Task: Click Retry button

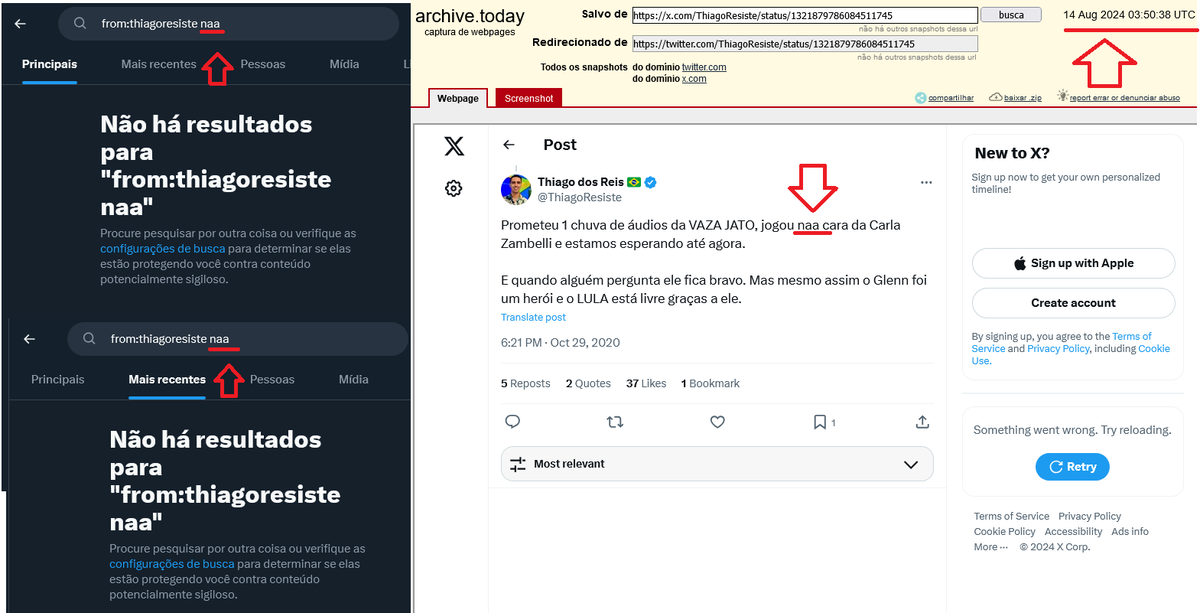Action: (1072, 466)
